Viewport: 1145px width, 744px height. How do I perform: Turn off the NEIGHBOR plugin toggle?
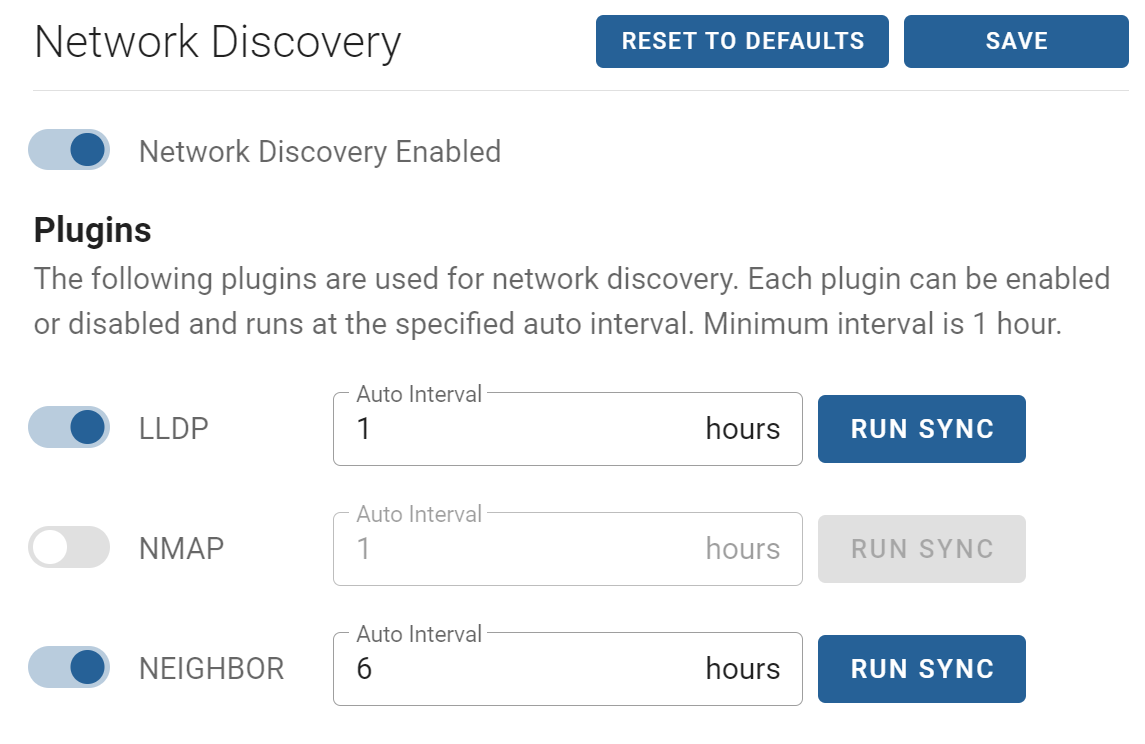(x=69, y=667)
